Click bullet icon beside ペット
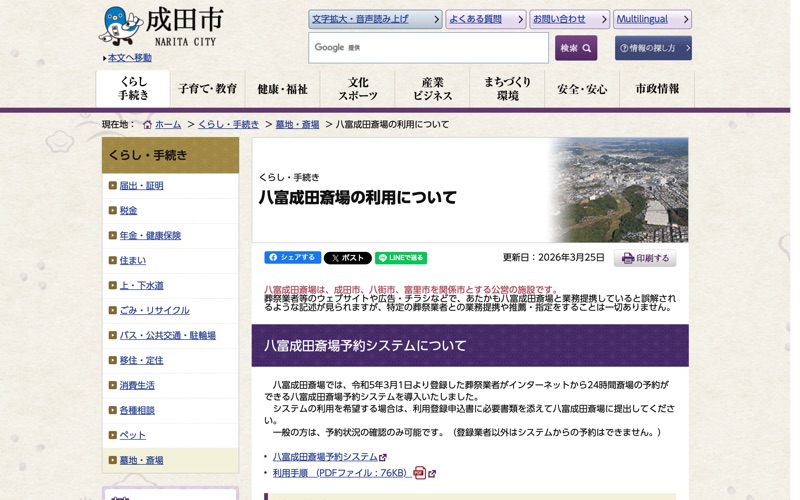800x500 pixels. (113, 435)
